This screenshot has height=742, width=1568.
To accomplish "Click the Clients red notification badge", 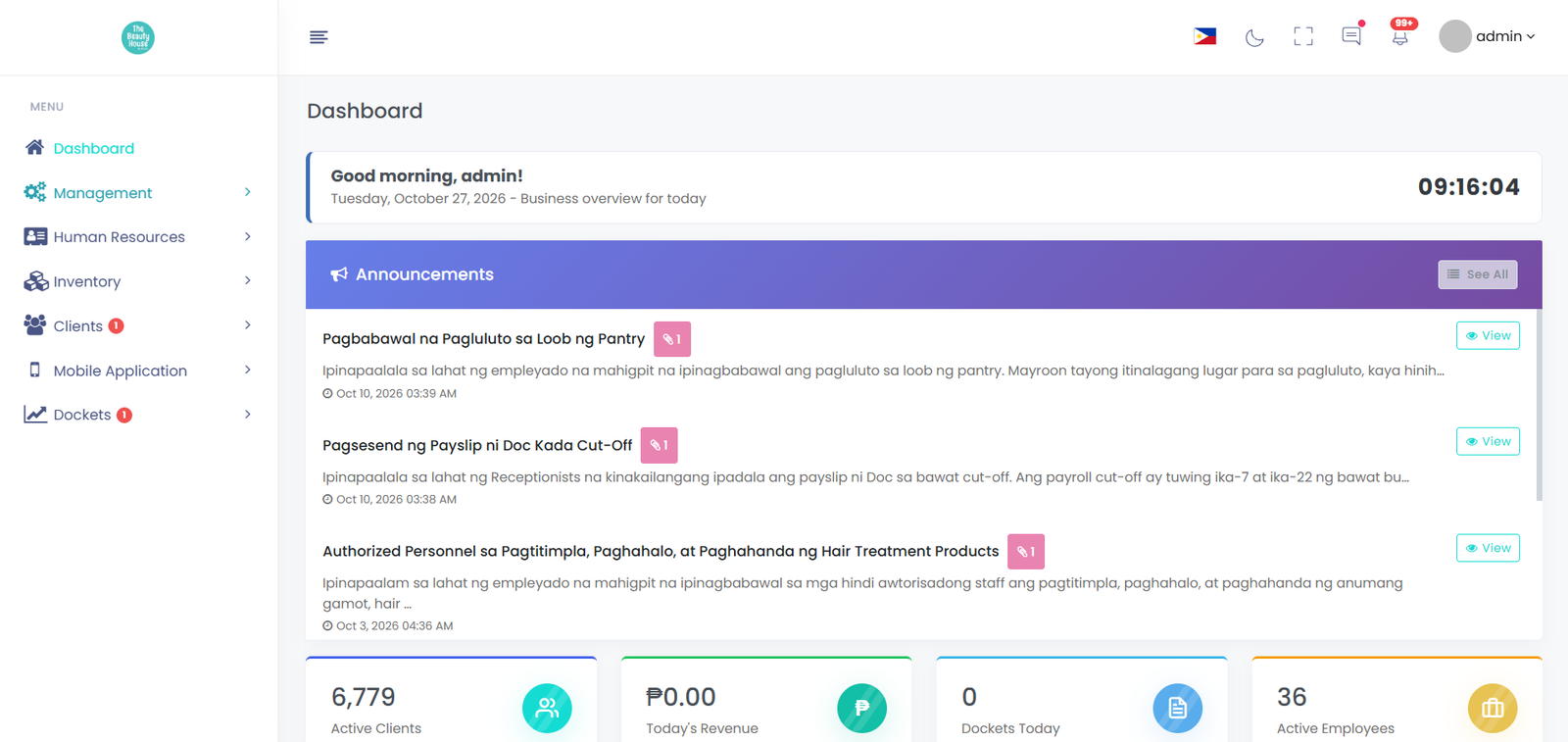I will tap(117, 325).
